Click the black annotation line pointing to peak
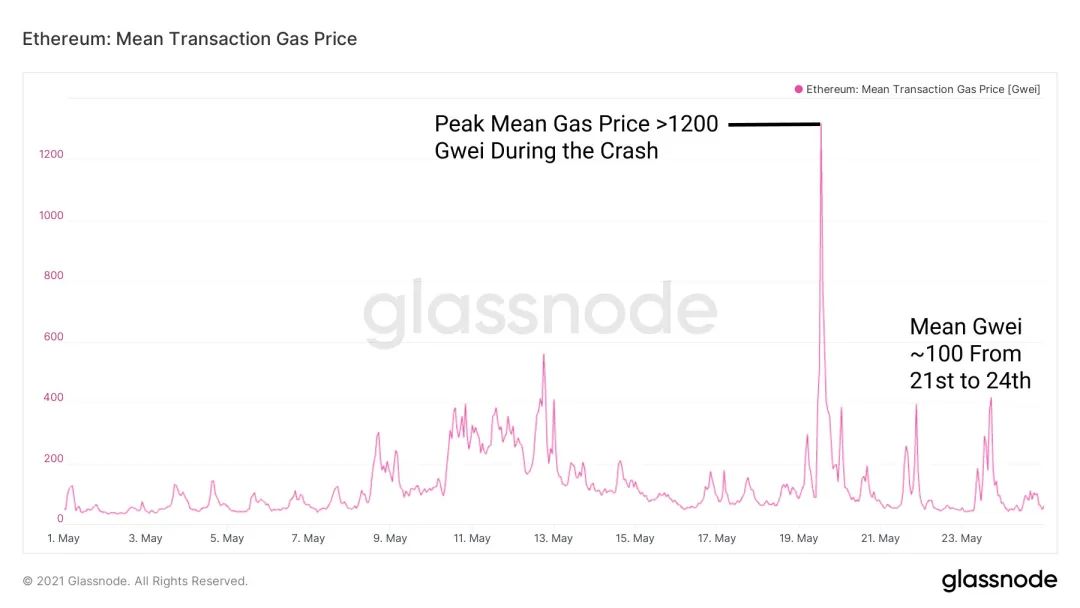Image resolution: width=1080 pixels, height=608 pixels. click(x=774, y=125)
